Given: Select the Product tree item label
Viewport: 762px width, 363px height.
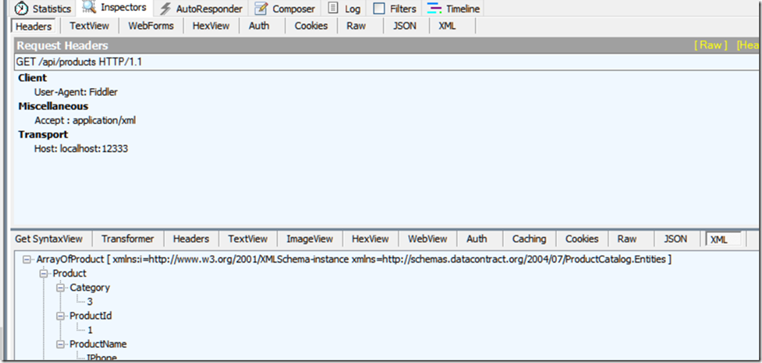Looking at the screenshot, I should pyautogui.click(x=69, y=274).
